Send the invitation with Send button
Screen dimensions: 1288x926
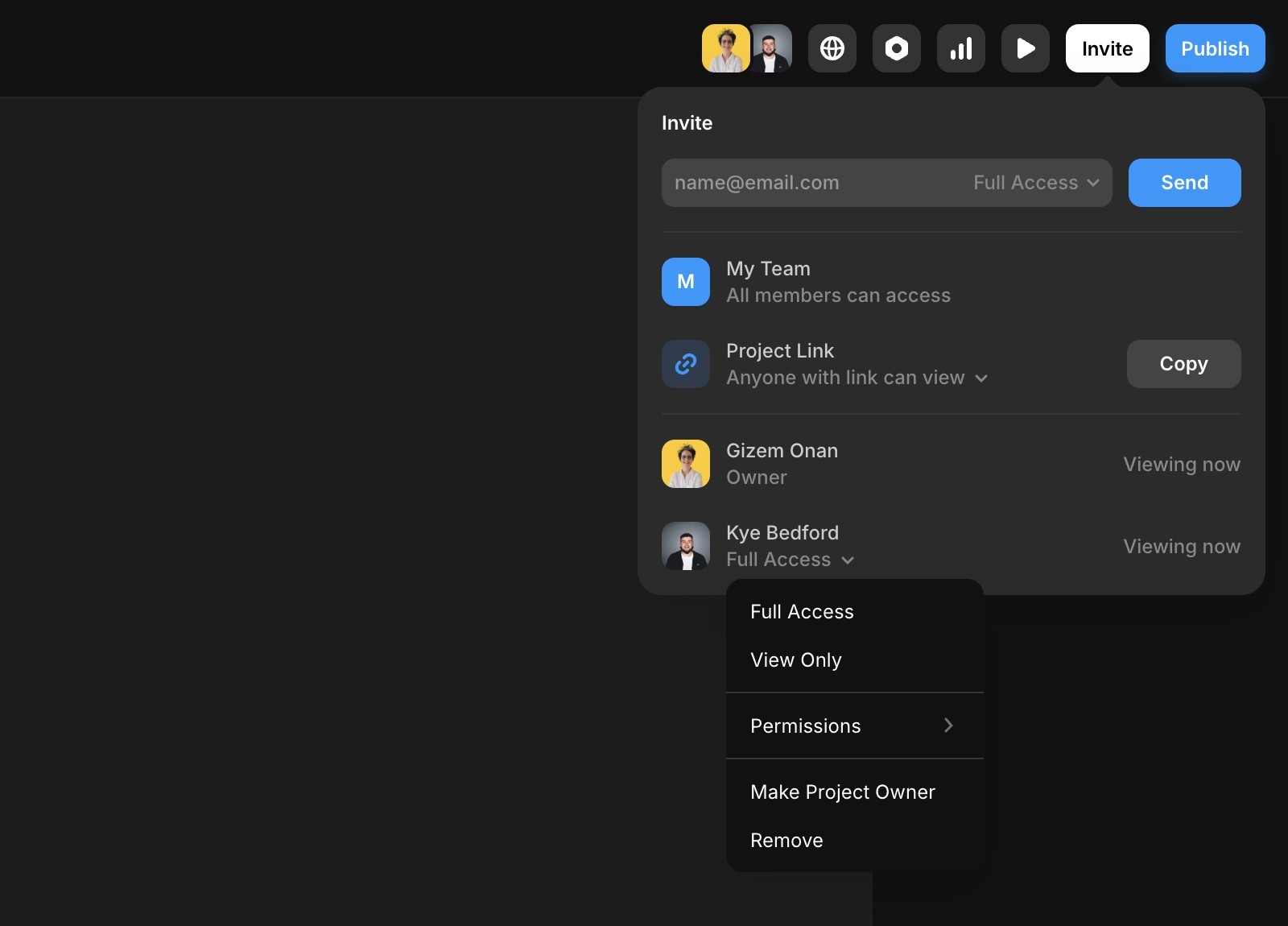(x=1185, y=183)
